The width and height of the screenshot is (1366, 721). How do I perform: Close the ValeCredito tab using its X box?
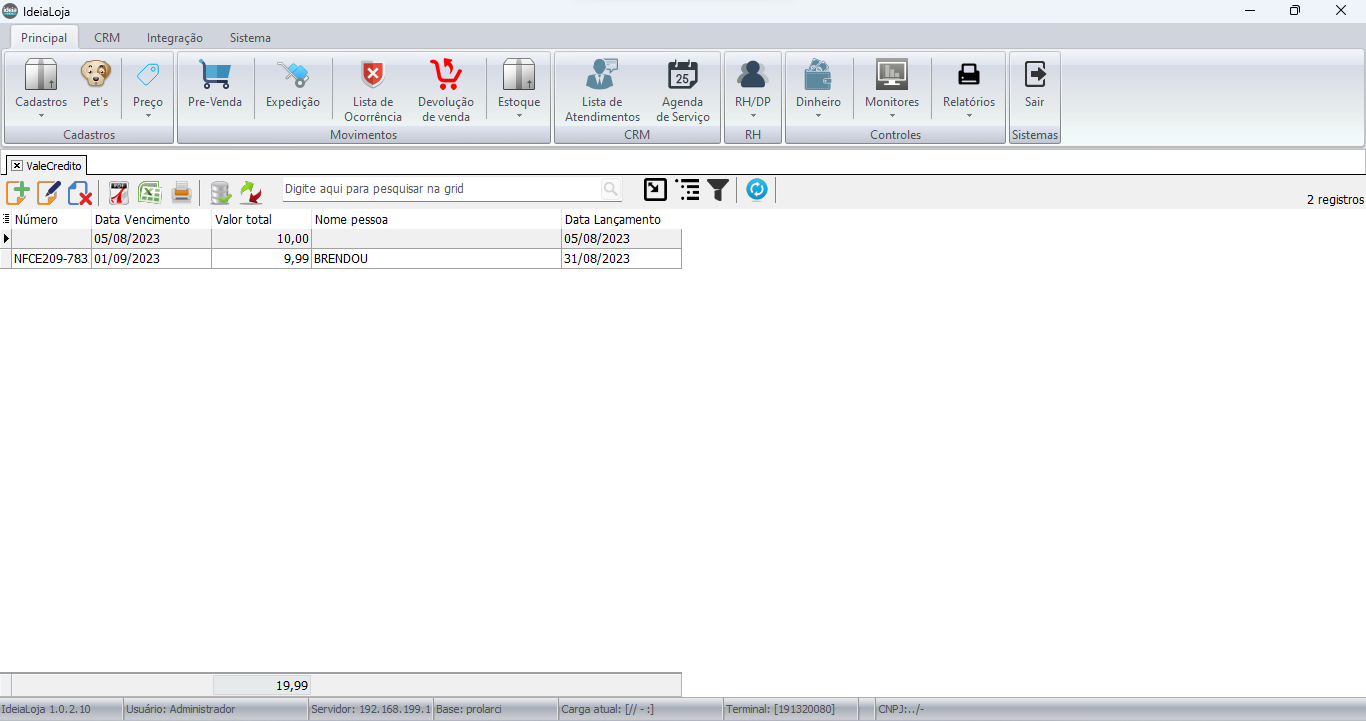(17, 165)
